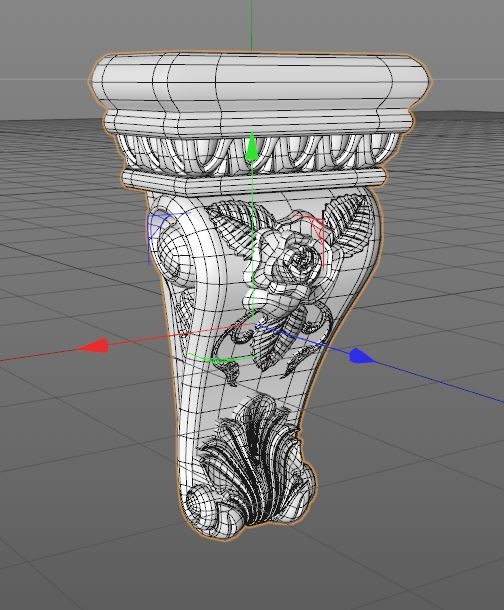Click the green axis line above the model

pos(252,25)
